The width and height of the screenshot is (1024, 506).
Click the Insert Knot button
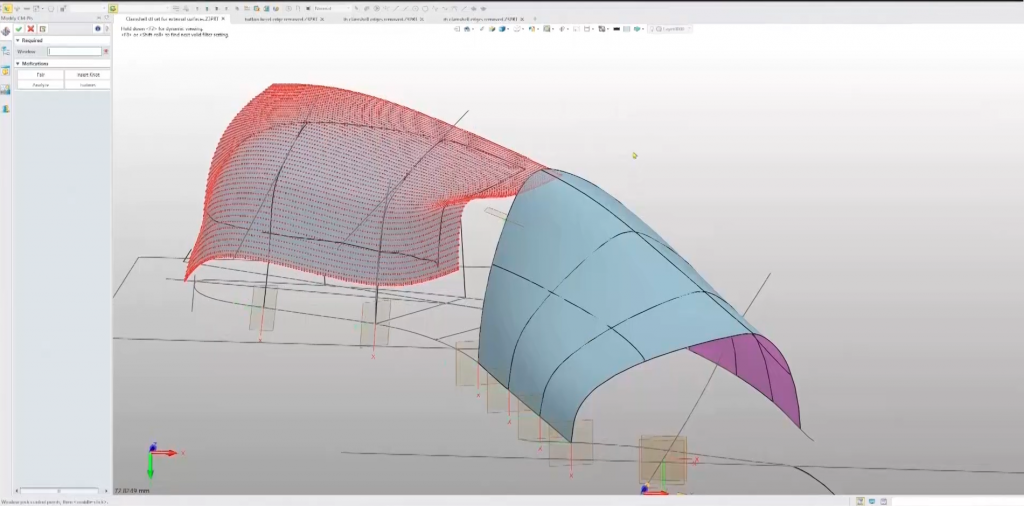pyautogui.click(x=87, y=75)
